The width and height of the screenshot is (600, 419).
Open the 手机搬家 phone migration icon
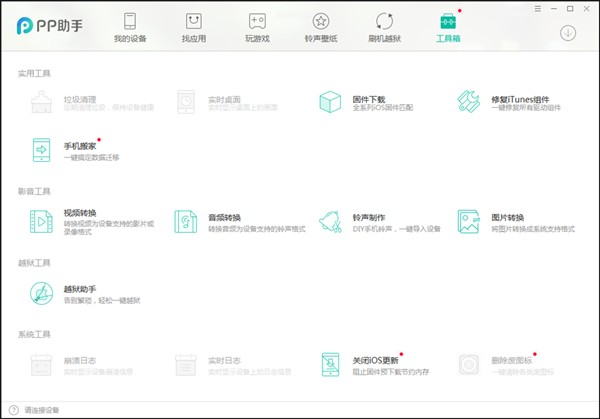pyautogui.click(x=43, y=150)
